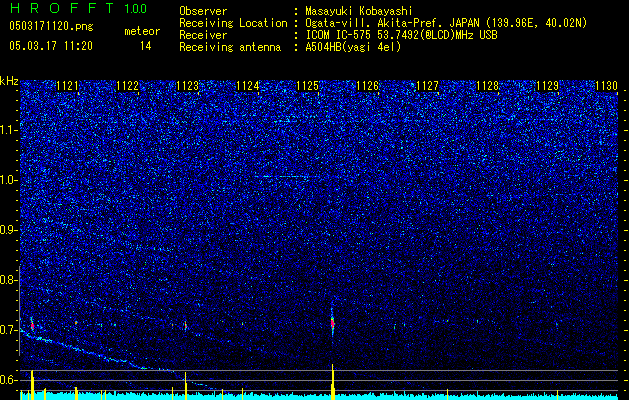Click the 1123 time axis marker
The width and height of the screenshot is (629, 400).
click(x=188, y=86)
